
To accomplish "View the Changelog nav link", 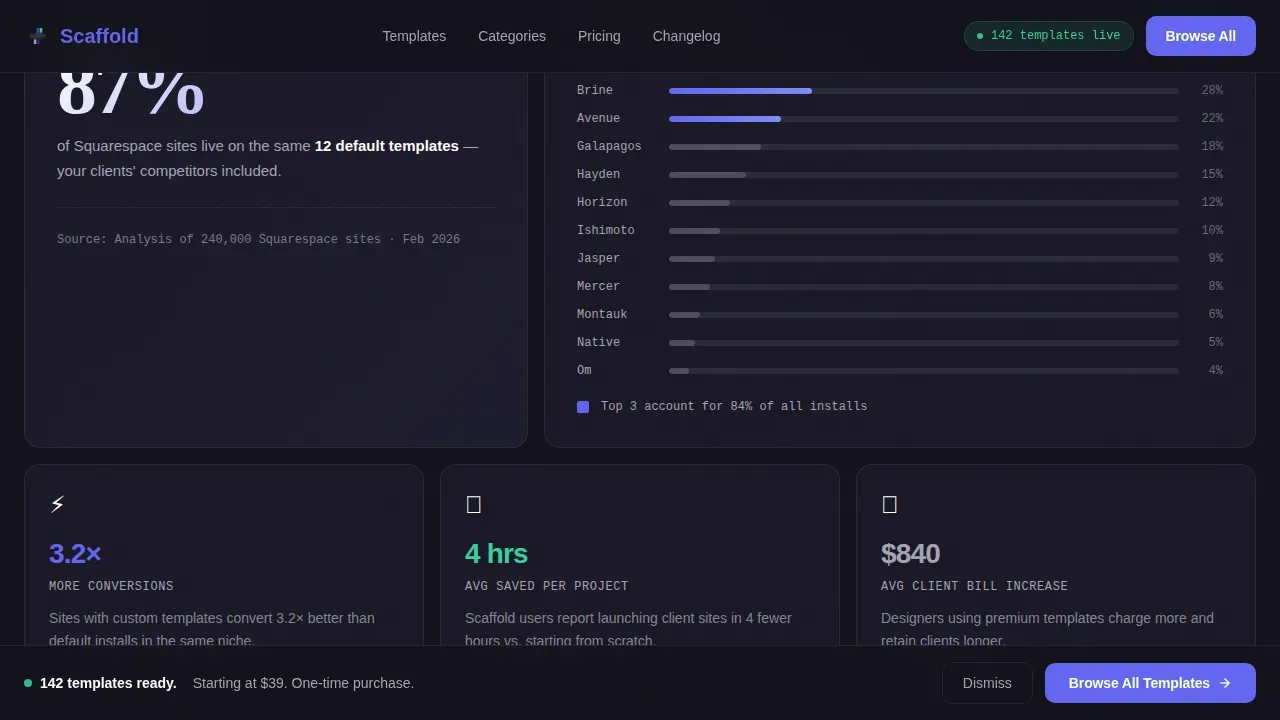I will tap(686, 36).
